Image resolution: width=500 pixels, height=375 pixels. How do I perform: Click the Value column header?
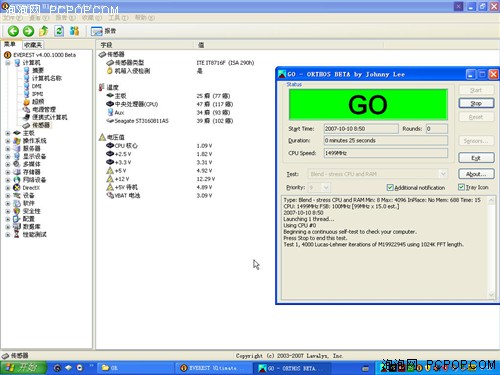click(x=288, y=45)
